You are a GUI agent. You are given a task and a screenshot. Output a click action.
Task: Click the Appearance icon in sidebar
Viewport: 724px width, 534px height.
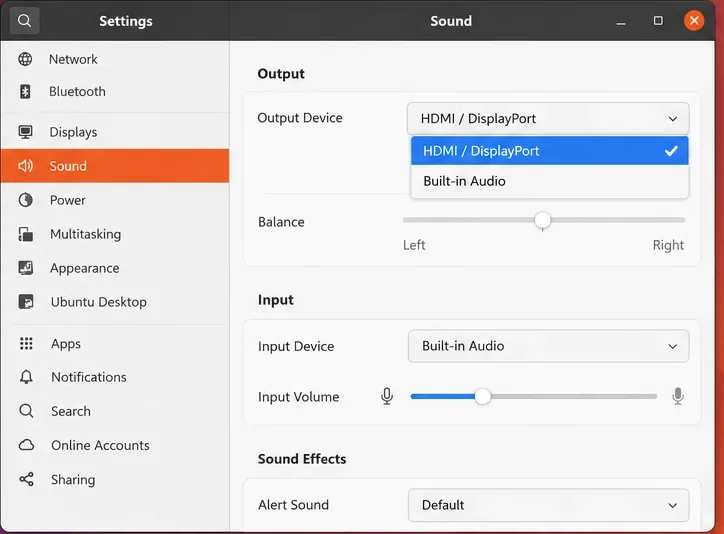(25, 268)
